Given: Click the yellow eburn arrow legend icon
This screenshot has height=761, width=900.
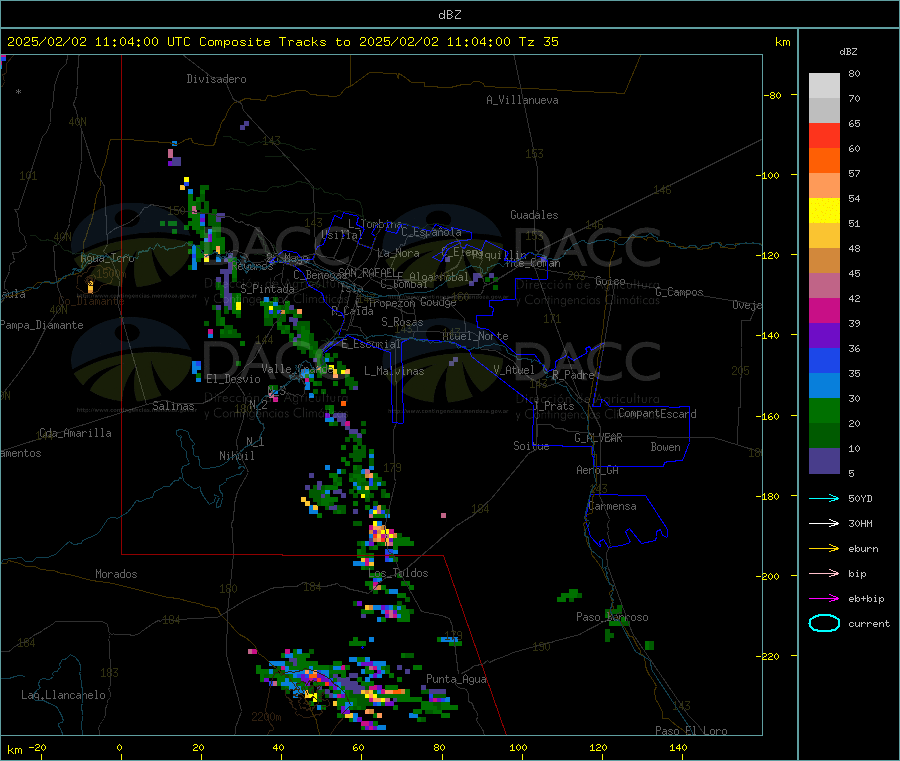Looking at the screenshot, I should (824, 549).
